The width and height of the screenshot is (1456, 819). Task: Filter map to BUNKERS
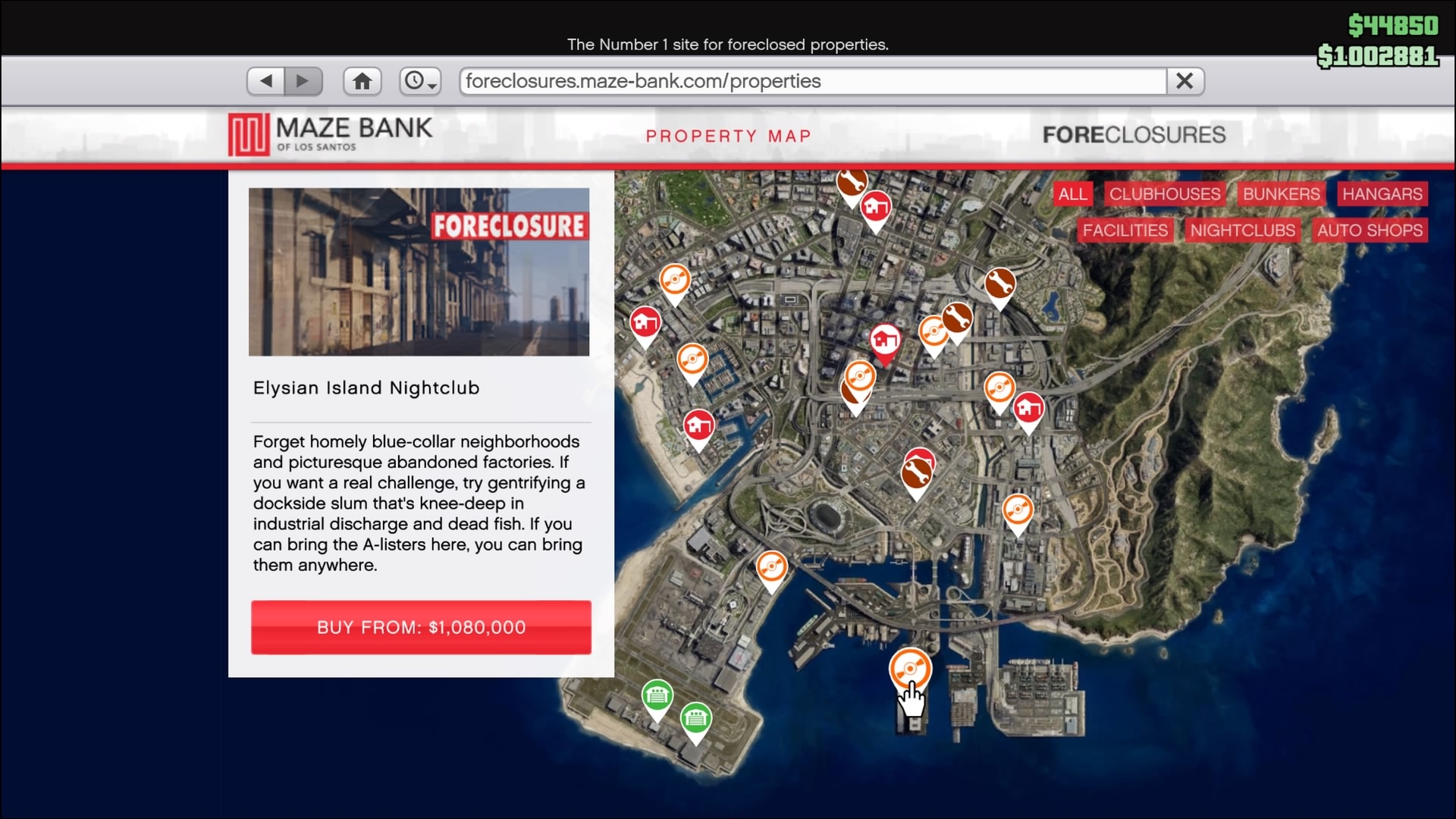(x=1281, y=194)
